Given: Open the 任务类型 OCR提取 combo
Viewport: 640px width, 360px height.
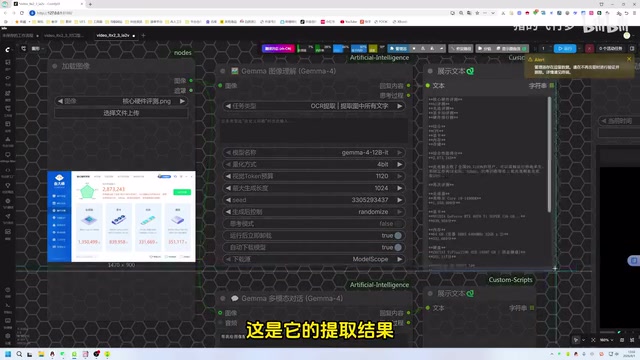Looking at the screenshot, I should coord(314,106).
